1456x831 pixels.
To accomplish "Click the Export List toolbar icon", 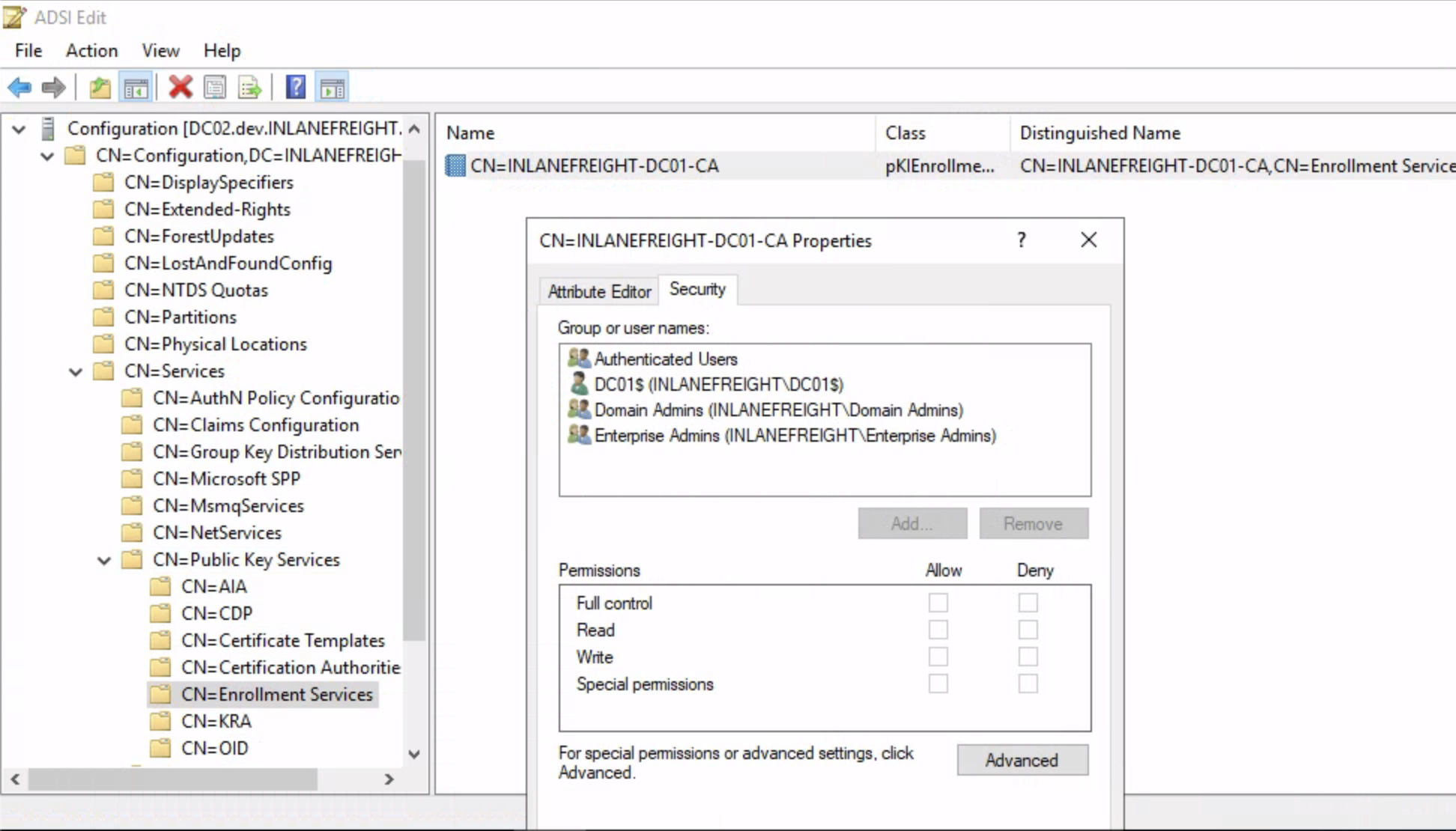I will [249, 88].
